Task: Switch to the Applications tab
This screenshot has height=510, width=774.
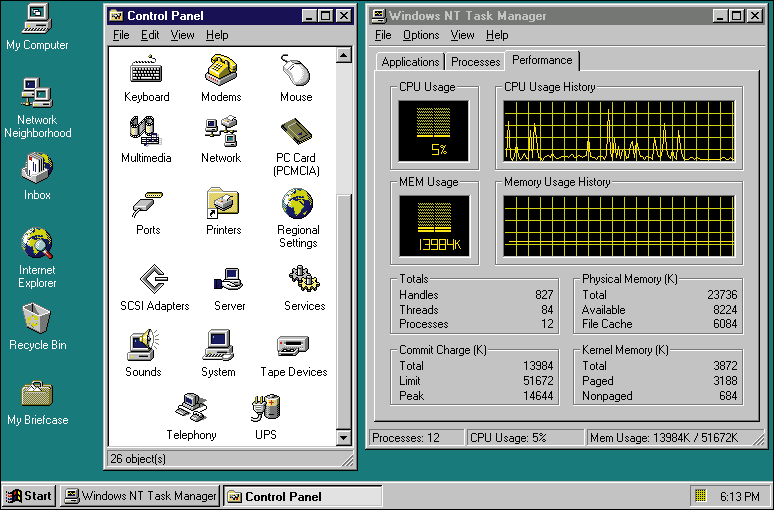Action: [410, 62]
